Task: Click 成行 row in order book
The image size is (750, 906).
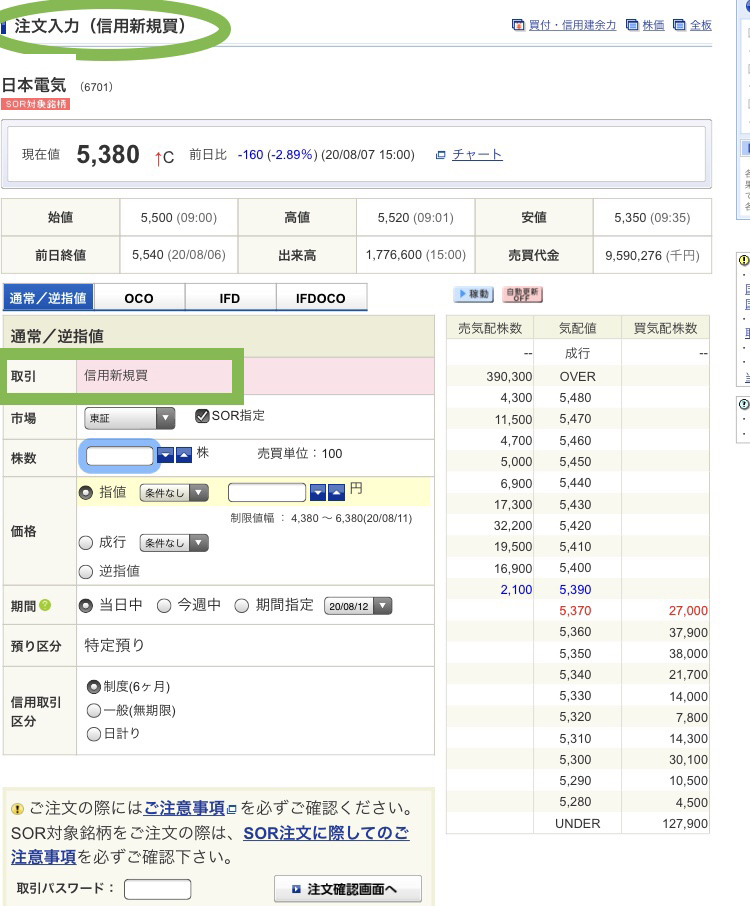Action: pos(578,353)
